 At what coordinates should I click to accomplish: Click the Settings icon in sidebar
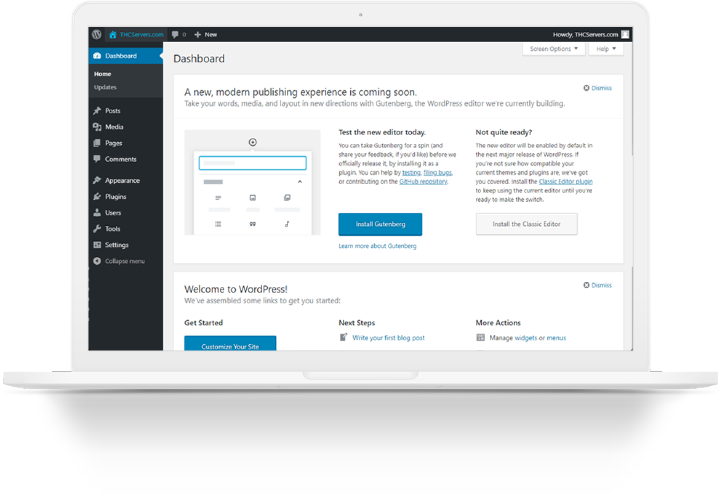97,245
